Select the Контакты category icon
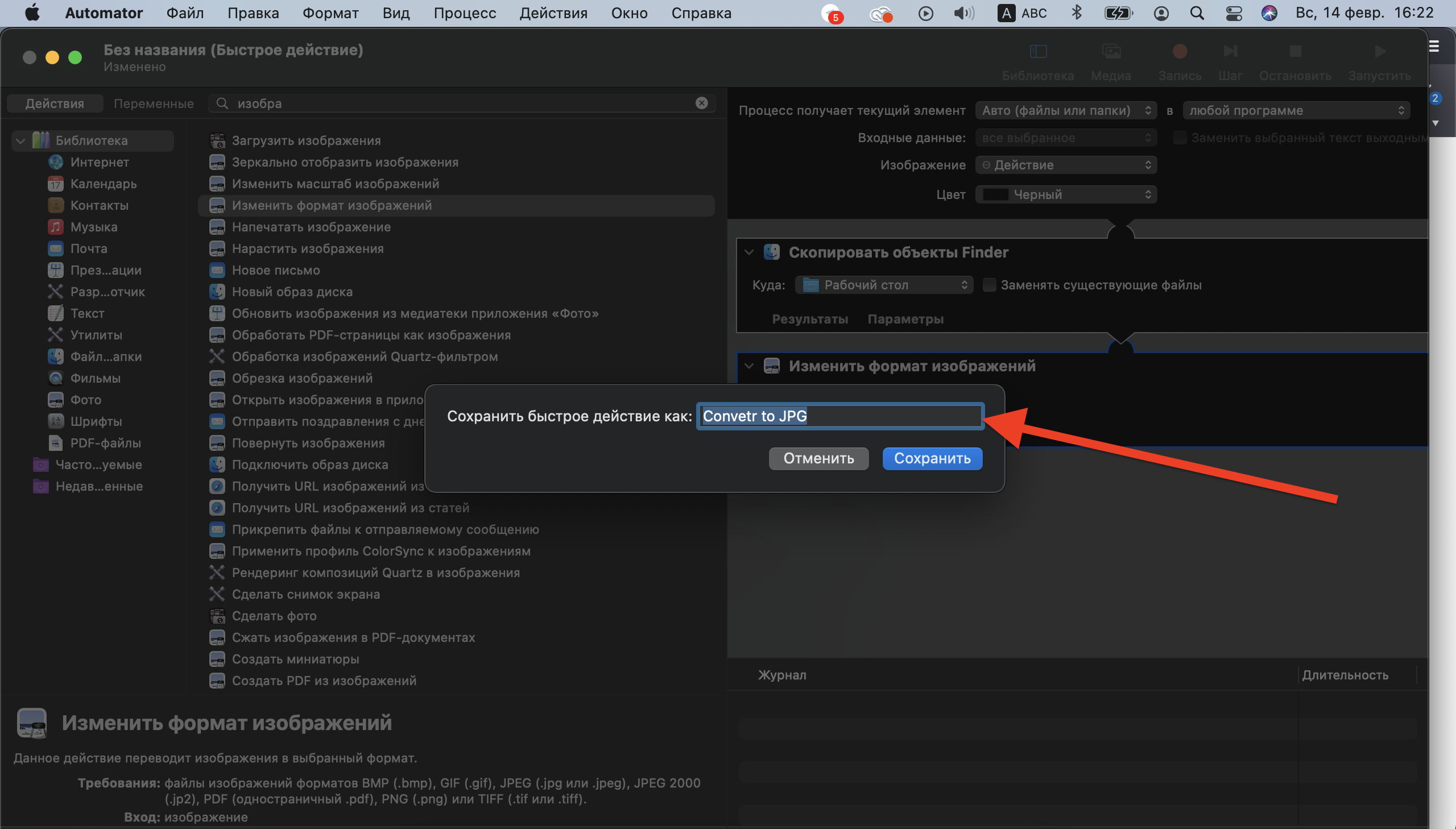The width and height of the screenshot is (1456, 829). (55, 205)
